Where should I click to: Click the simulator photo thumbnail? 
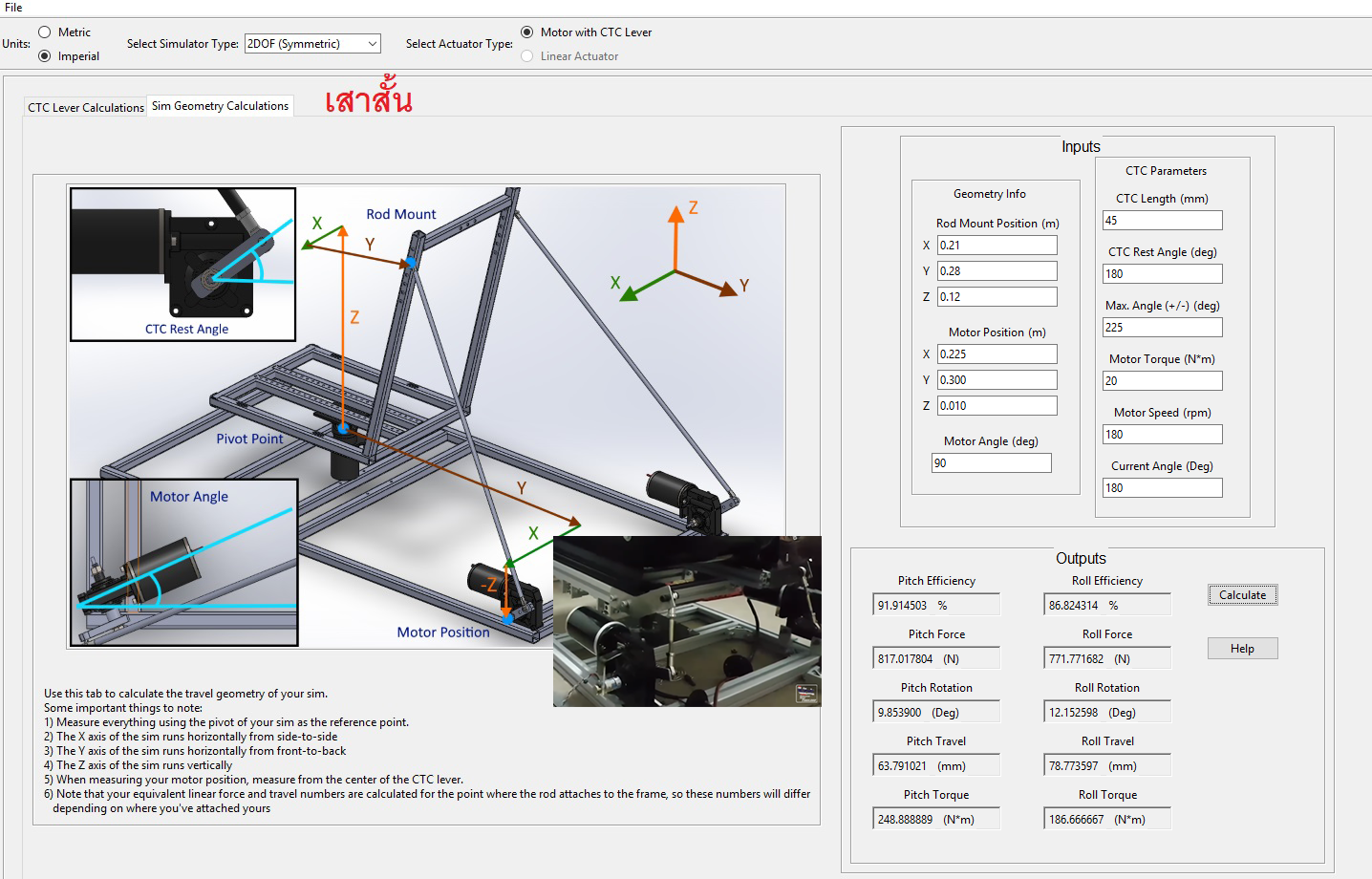pos(687,621)
